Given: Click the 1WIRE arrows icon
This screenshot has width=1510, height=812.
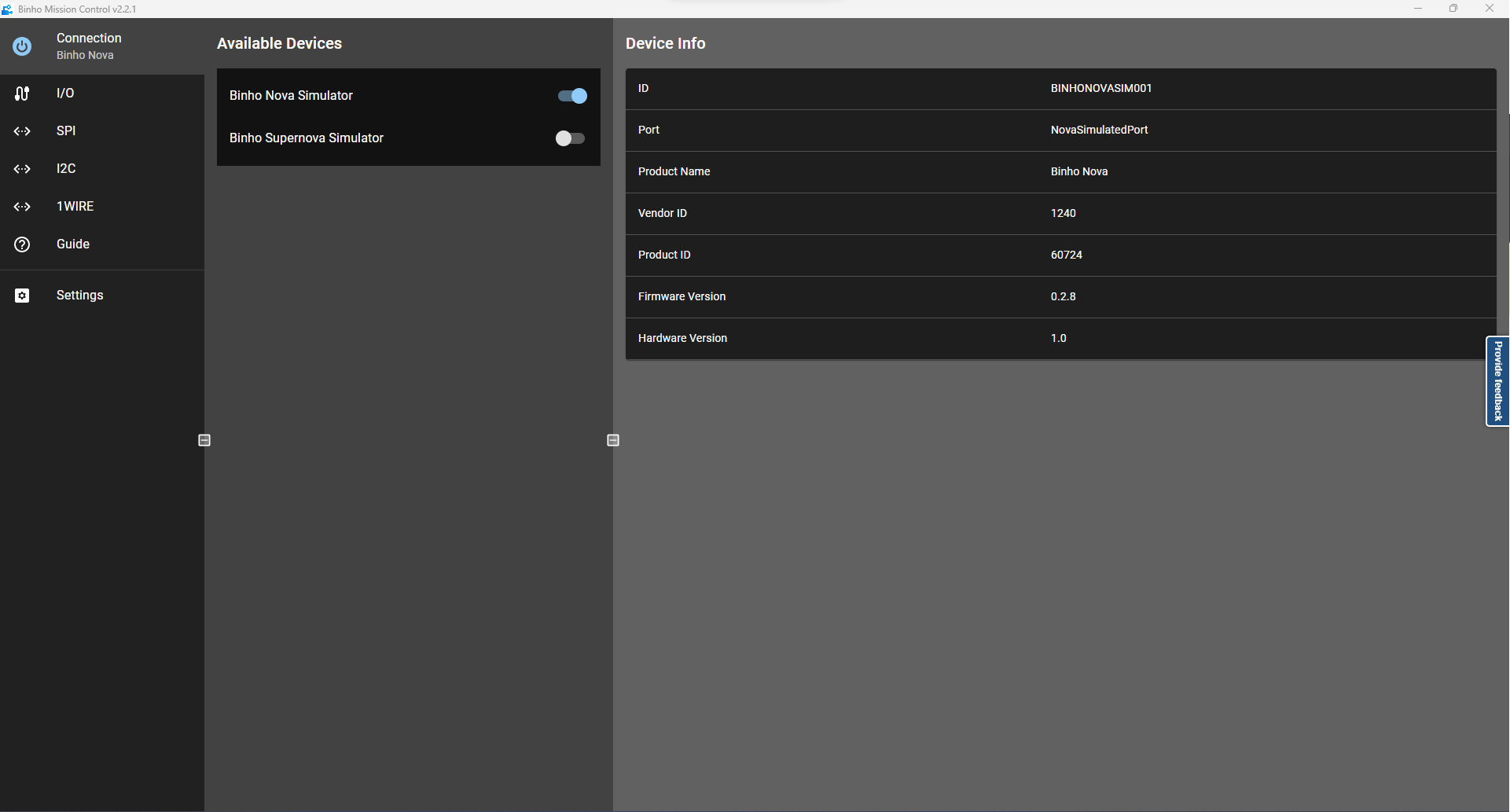Looking at the screenshot, I should point(22,207).
